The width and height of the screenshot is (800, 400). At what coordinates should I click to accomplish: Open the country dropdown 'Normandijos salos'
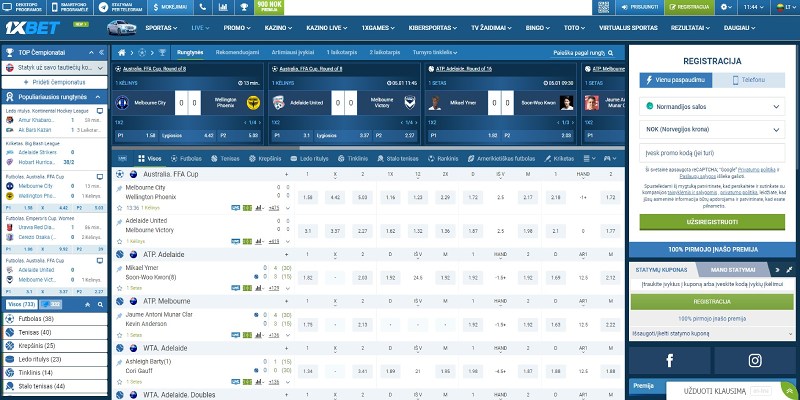[x=712, y=107]
